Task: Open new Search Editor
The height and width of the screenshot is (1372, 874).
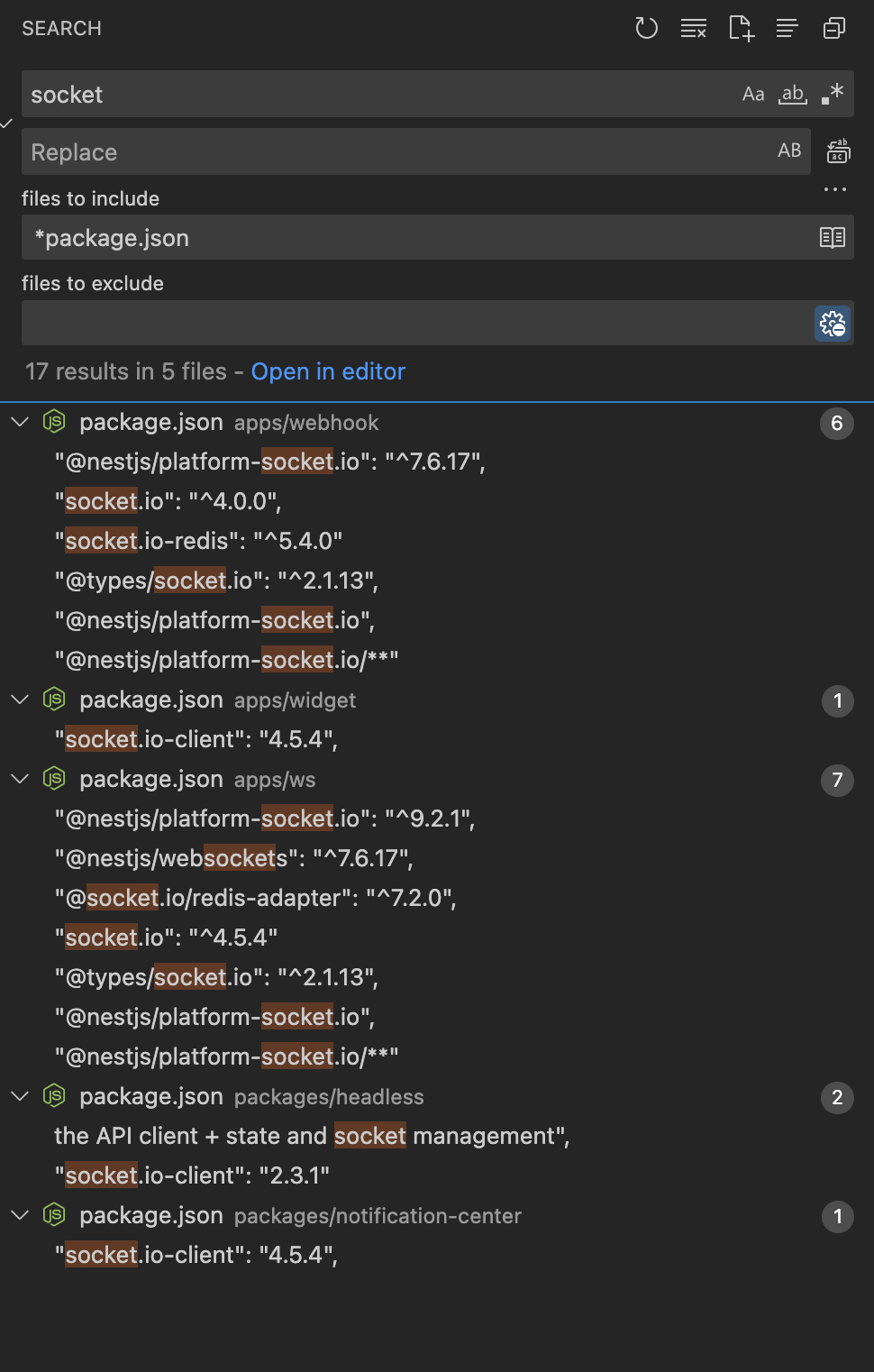Action: tap(741, 28)
